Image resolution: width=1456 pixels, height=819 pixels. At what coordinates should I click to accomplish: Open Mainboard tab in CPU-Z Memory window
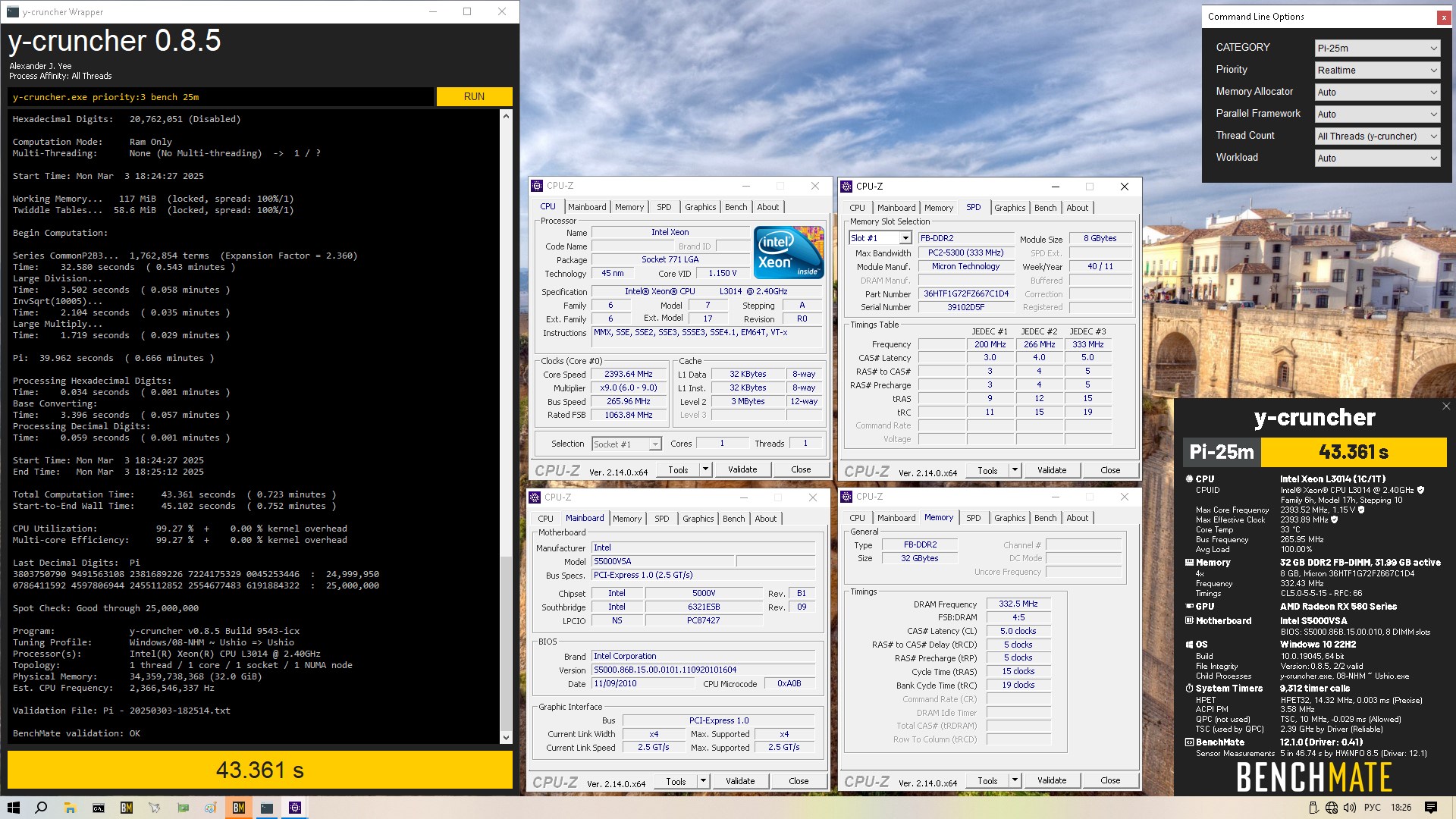896,518
